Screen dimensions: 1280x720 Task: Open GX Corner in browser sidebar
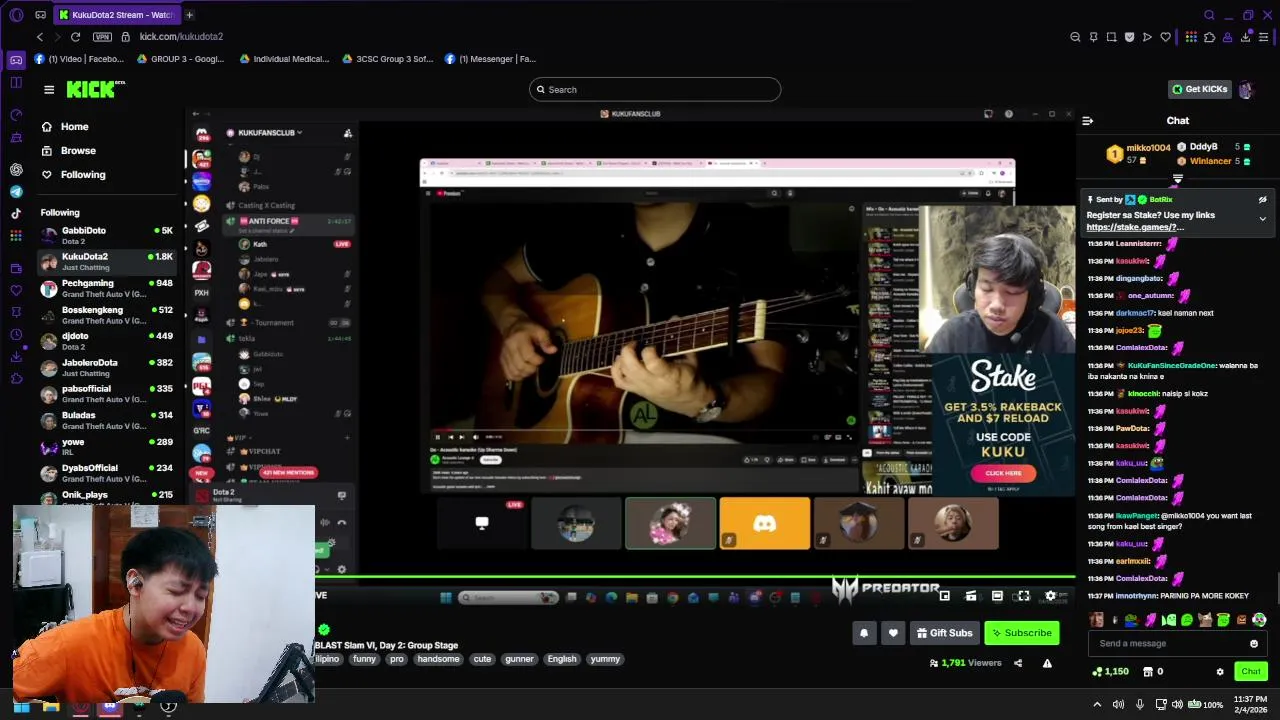16,60
